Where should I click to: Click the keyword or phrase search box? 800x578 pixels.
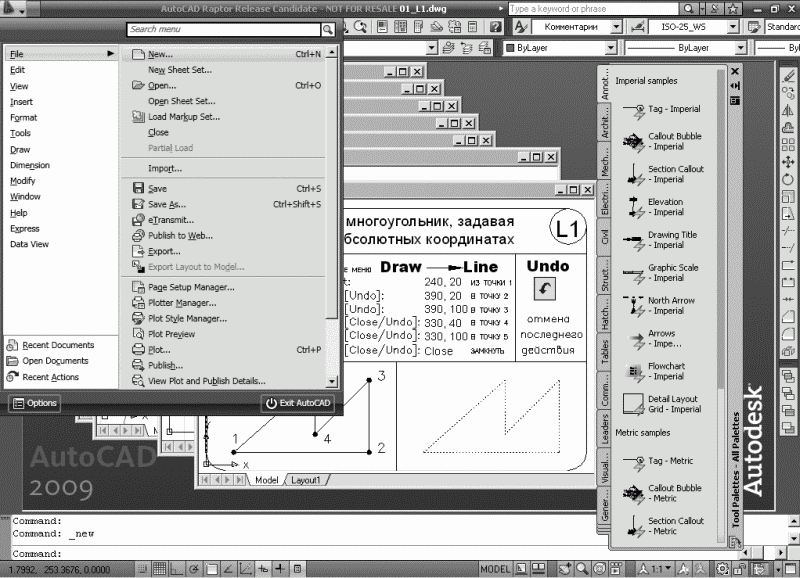point(594,9)
